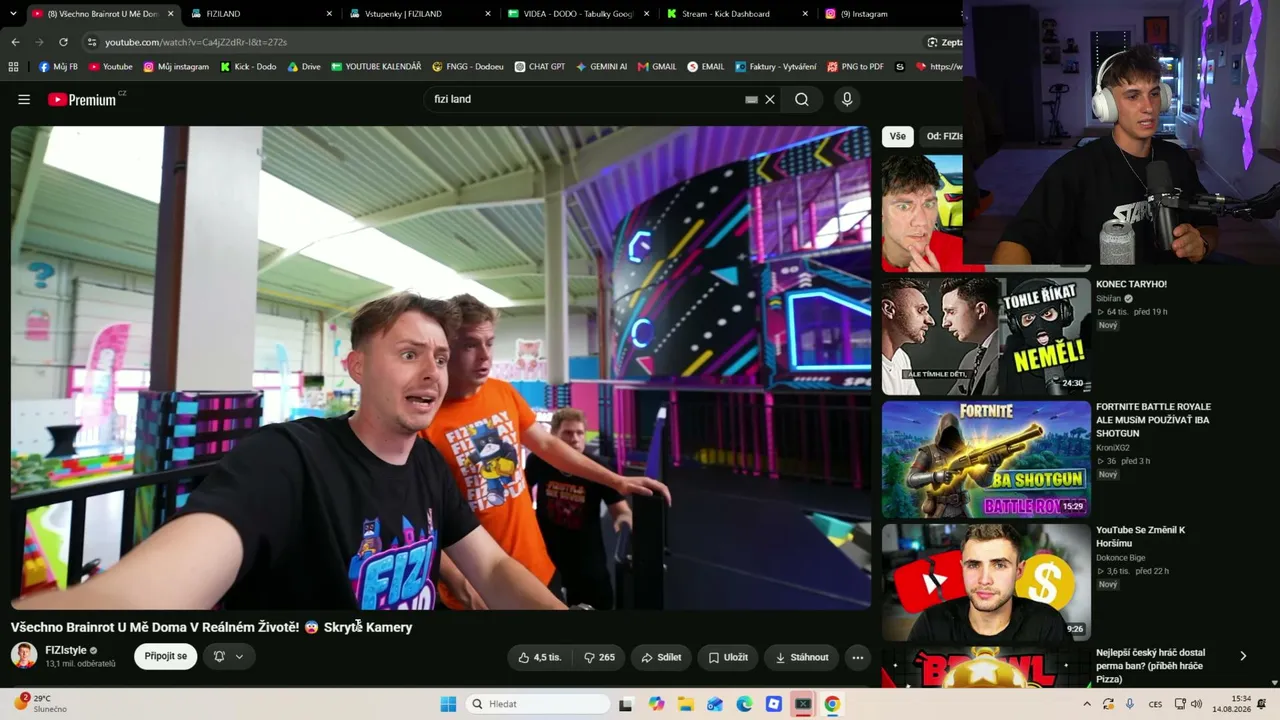This screenshot has height=720, width=1280.
Task: Open 'YOUTUBE KALENDÁŘ' bookmark
Action: [x=376, y=67]
